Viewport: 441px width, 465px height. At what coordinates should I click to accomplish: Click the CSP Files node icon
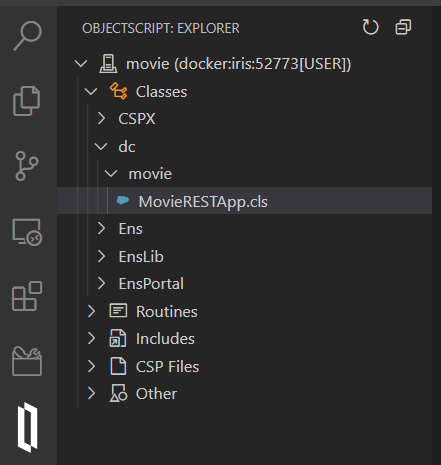pyautogui.click(x=118, y=366)
